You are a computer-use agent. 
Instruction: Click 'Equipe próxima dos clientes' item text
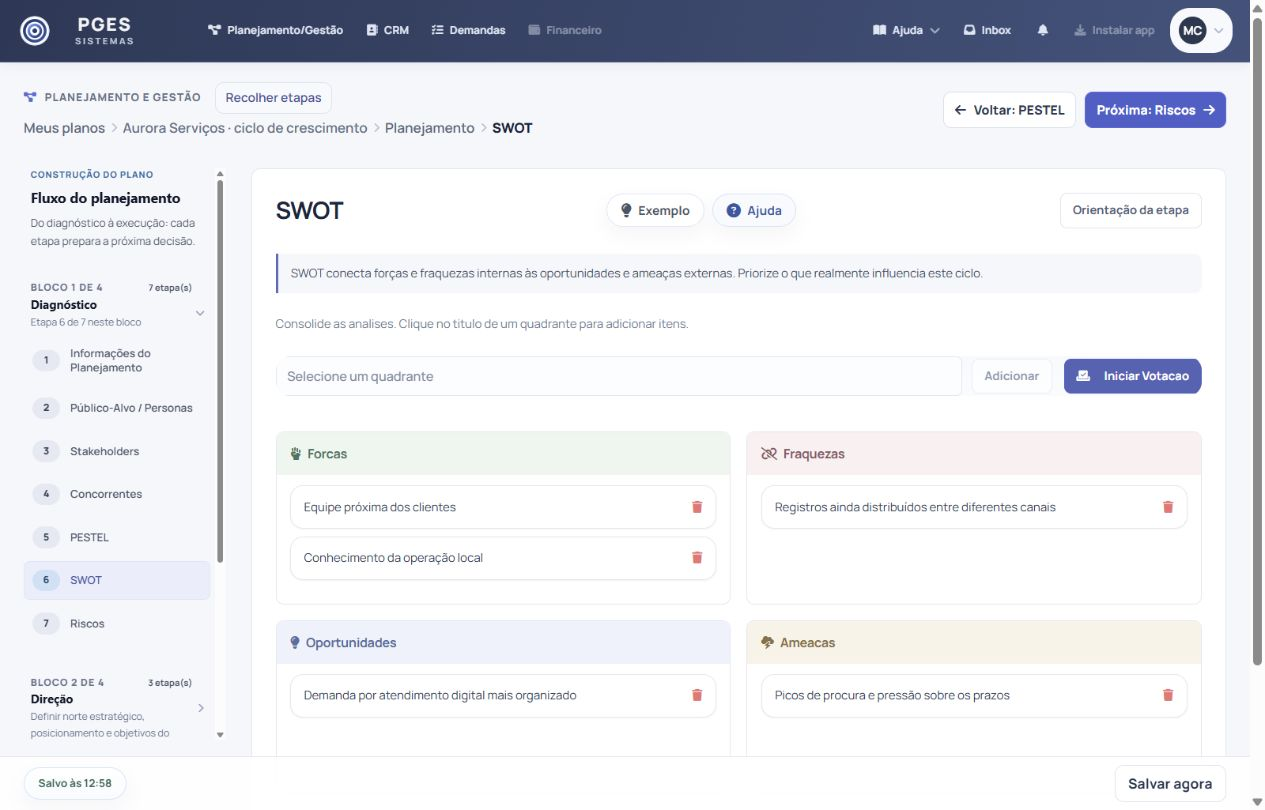(x=380, y=507)
